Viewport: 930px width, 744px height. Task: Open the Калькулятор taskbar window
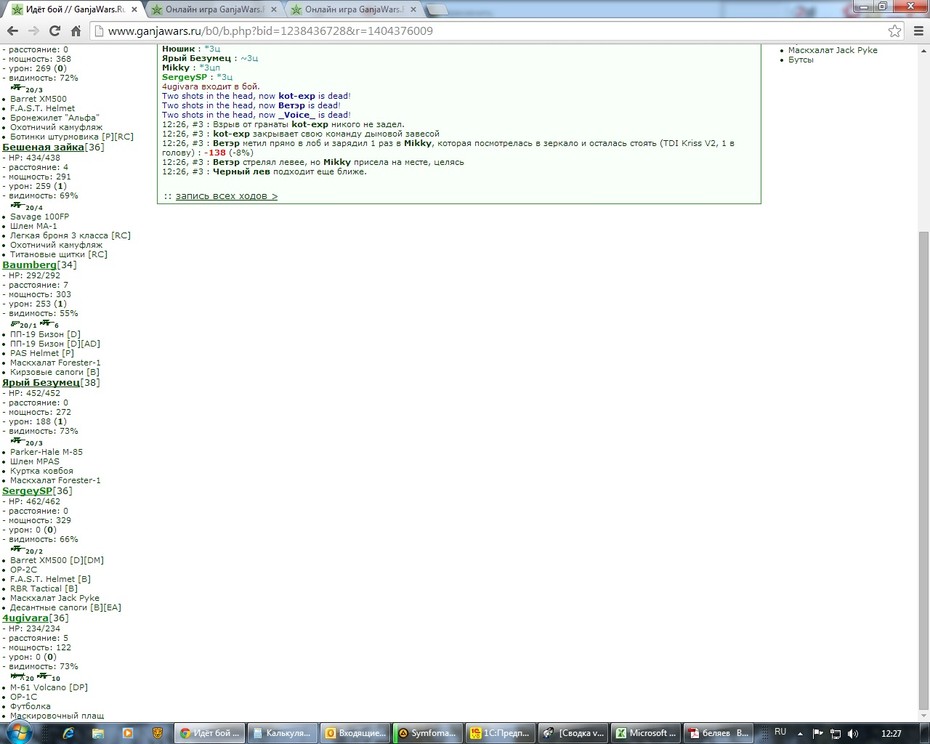(282, 733)
